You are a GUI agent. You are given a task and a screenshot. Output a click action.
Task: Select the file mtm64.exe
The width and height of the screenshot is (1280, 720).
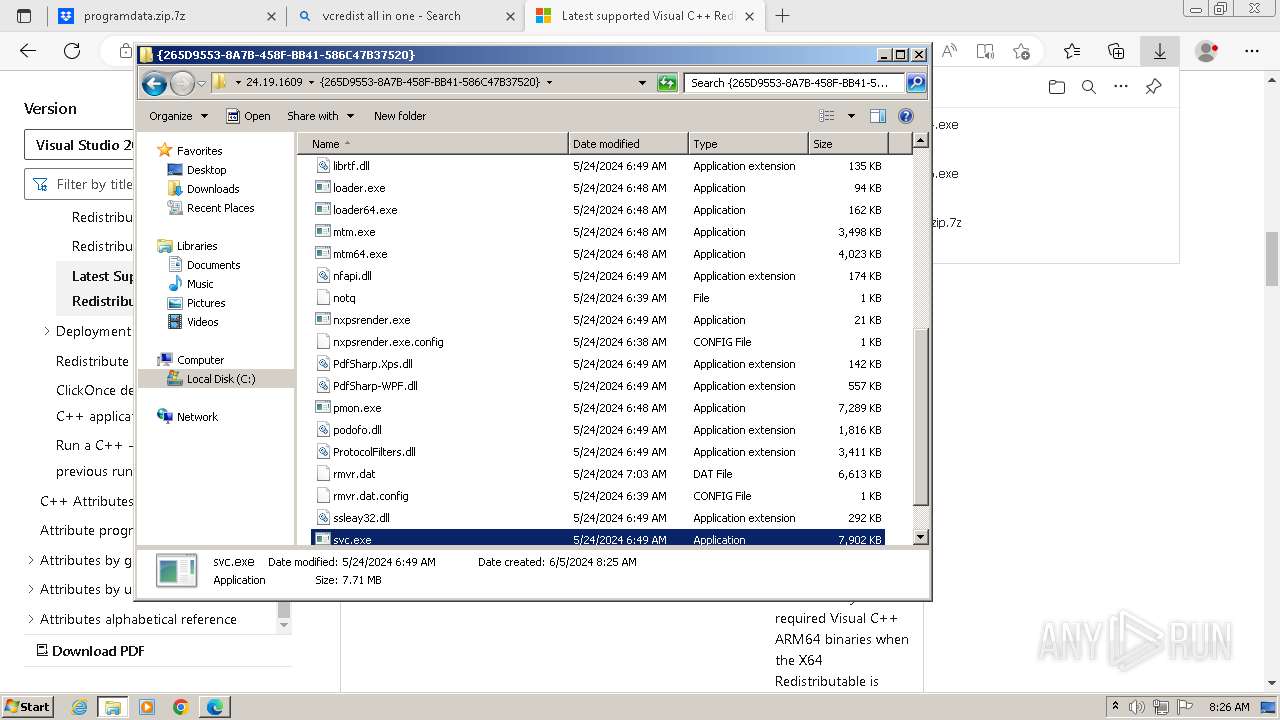(360, 254)
